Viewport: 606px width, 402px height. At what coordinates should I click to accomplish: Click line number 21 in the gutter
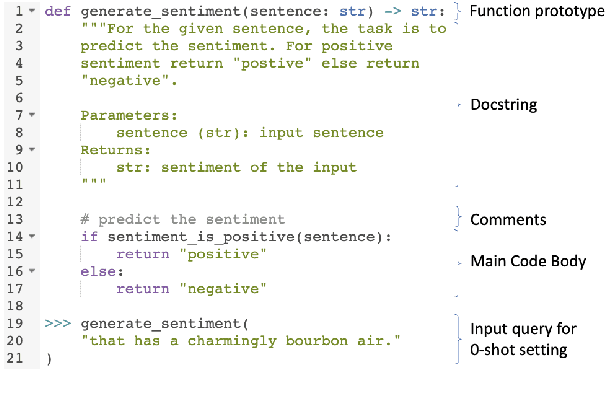(14, 359)
